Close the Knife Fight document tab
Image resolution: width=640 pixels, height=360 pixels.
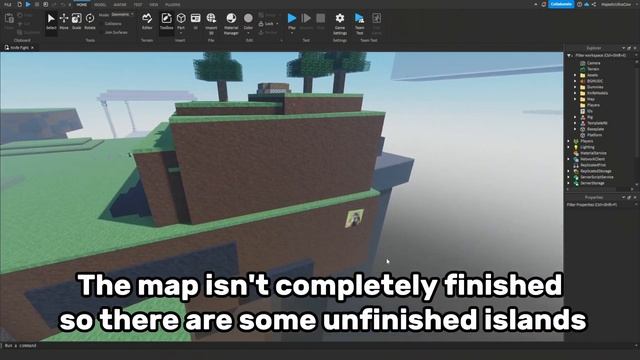pyautogui.click(x=33, y=48)
